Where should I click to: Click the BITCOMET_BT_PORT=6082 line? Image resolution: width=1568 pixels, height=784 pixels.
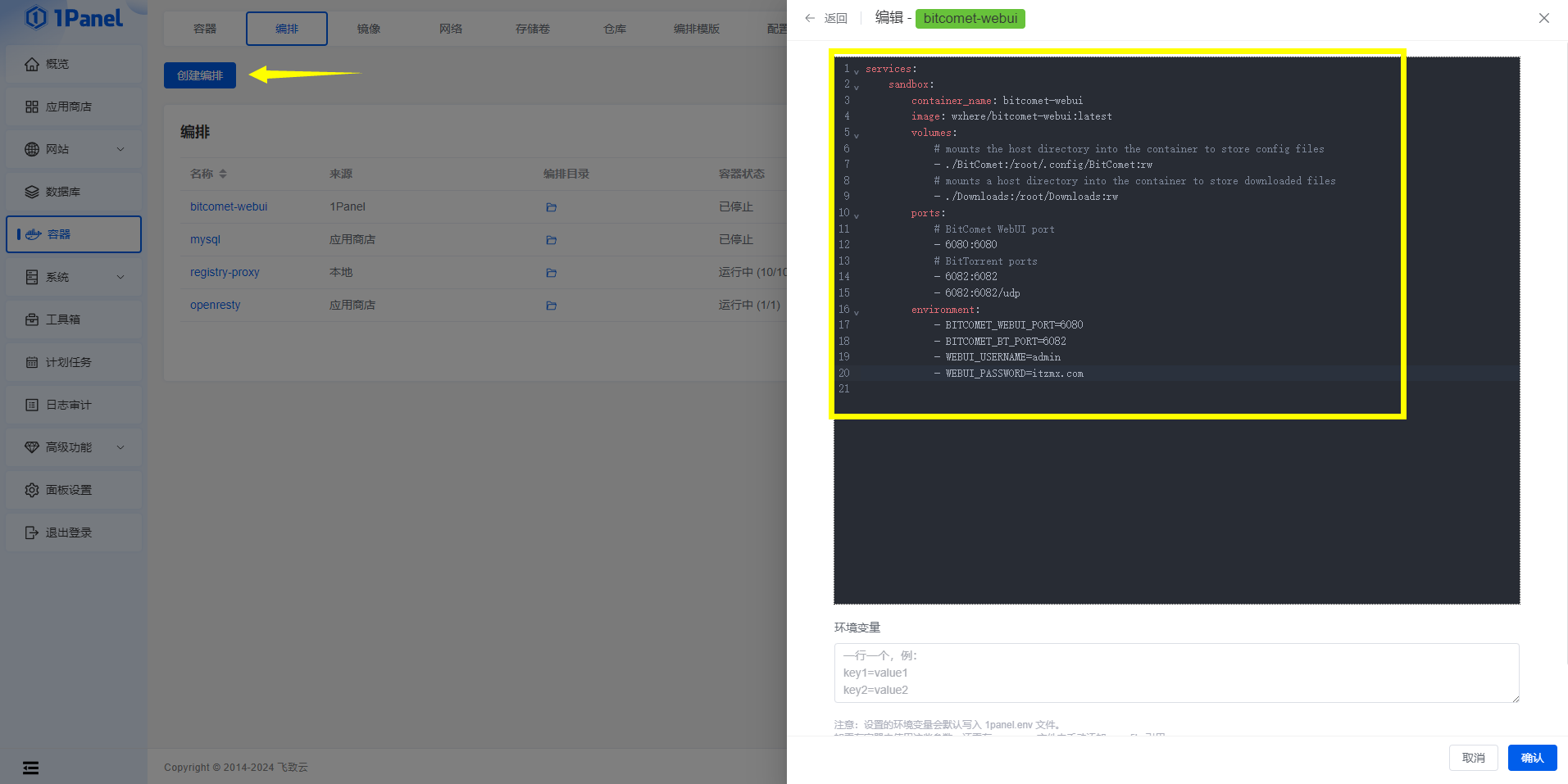[1000, 342]
